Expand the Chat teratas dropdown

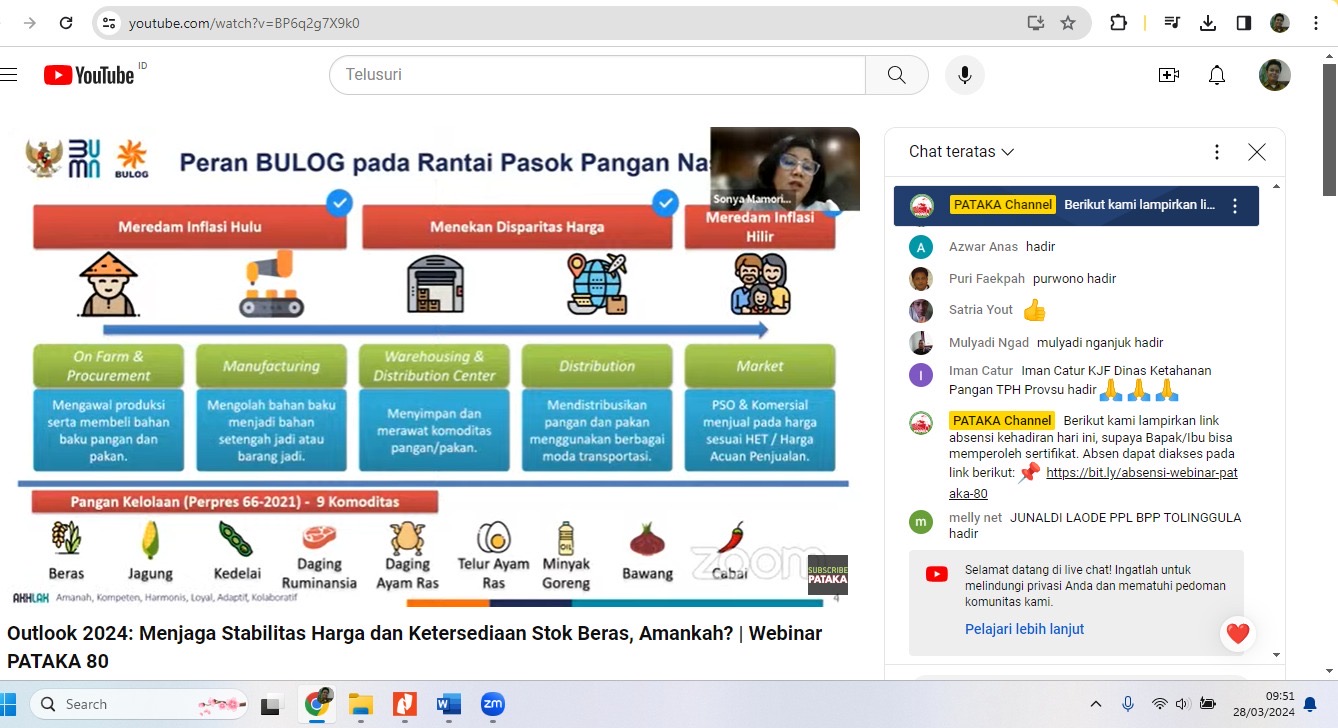(962, 152)
